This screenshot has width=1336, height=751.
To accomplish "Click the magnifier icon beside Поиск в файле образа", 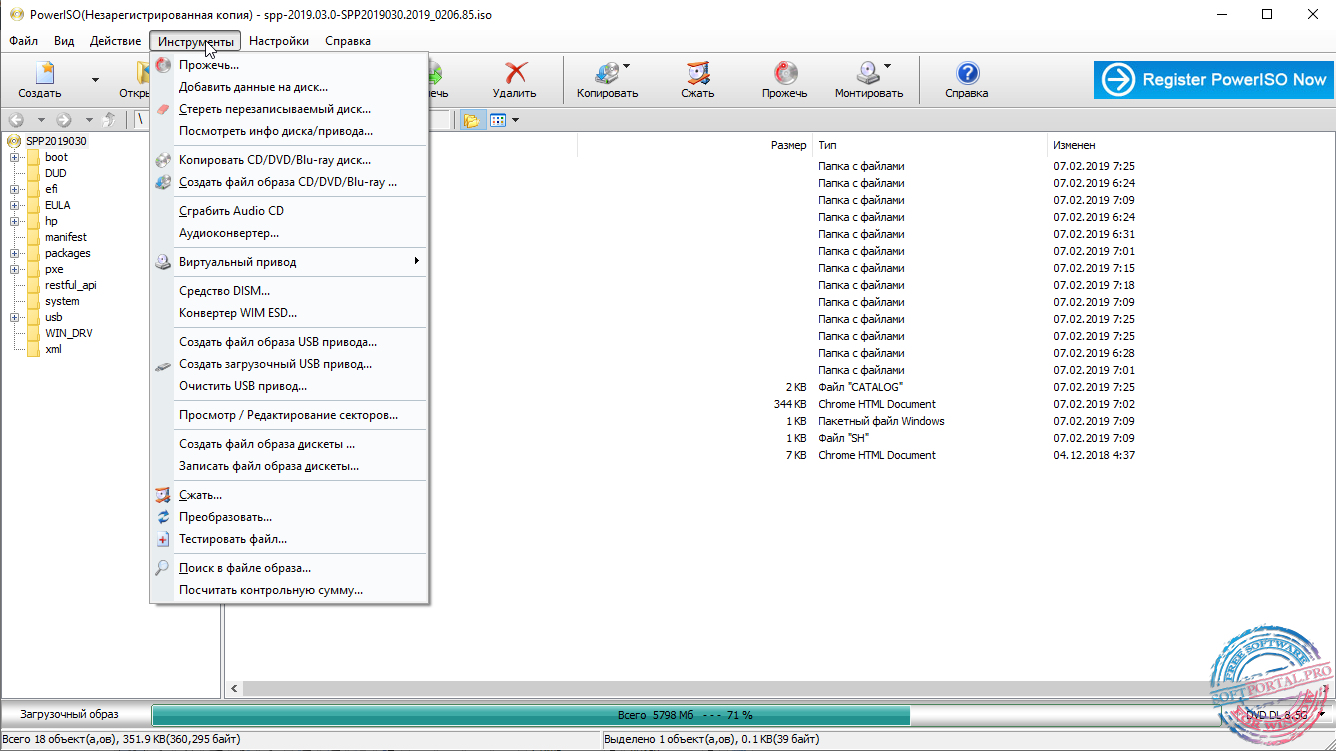I will coord(163,568).
